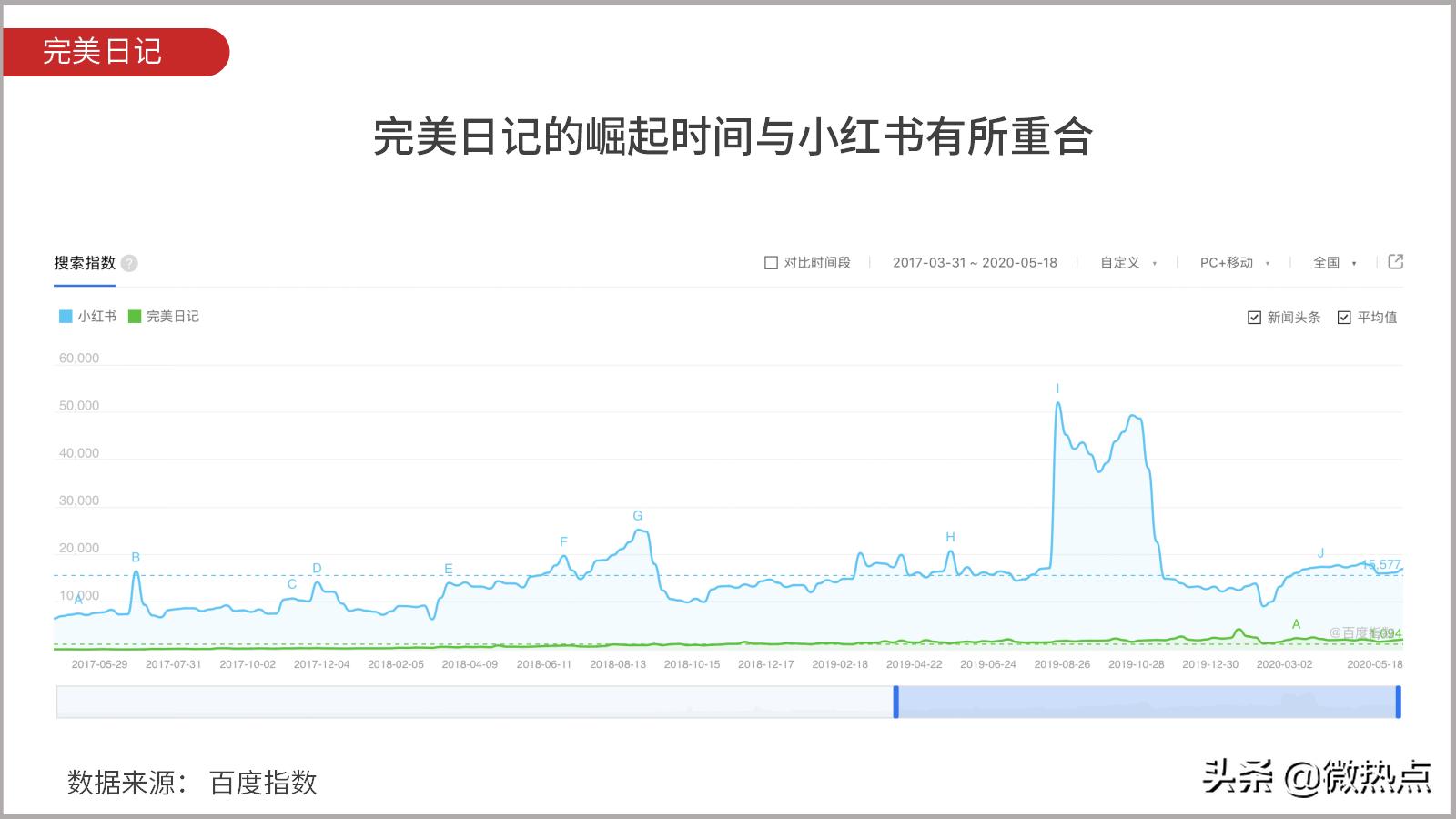Switch to the 搜索指数 tab
Screen dimensions: 1456x819
86,263
